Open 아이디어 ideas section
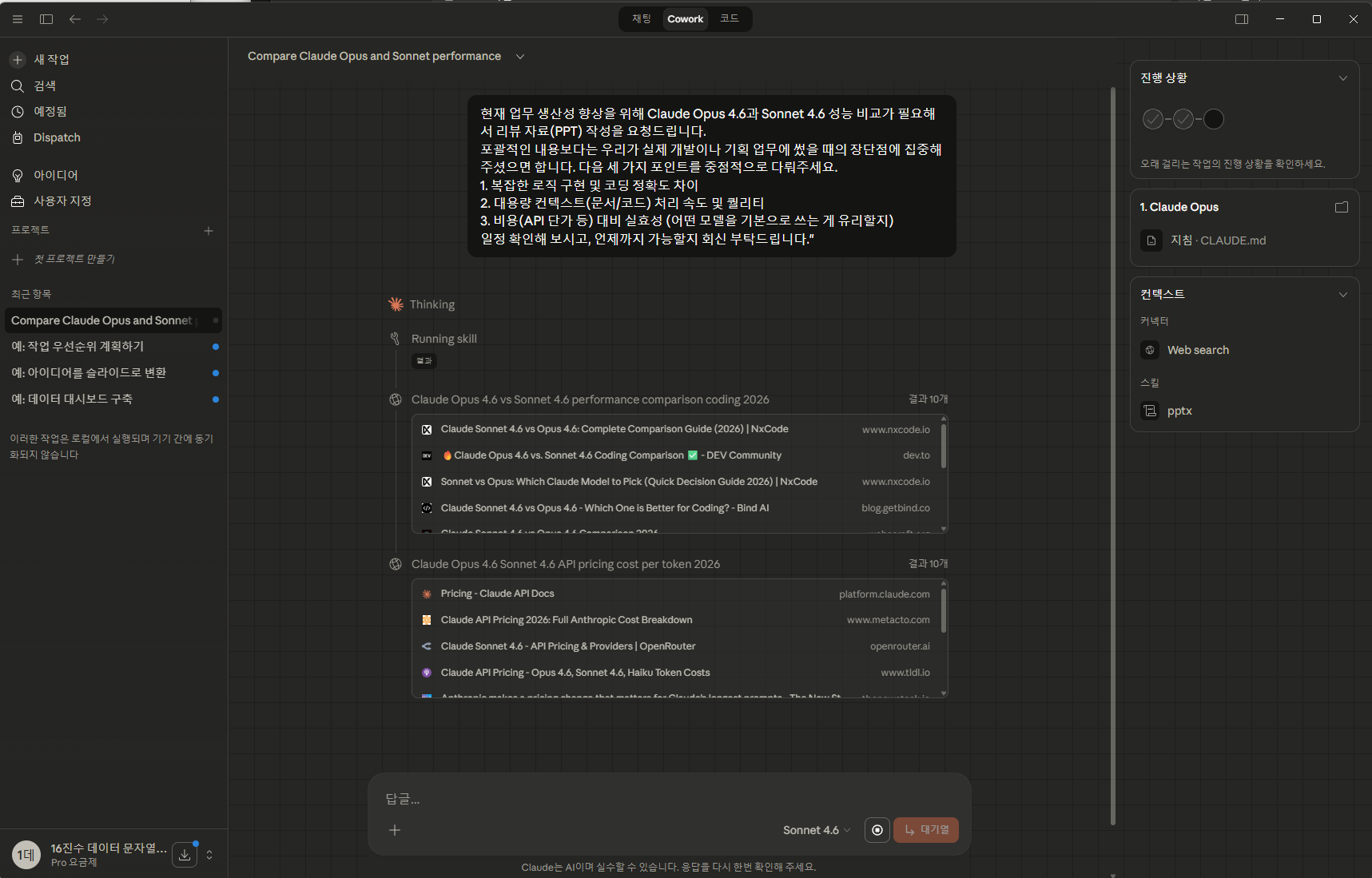The height and width of the screenshot is (878, 1372). point(112,175)
